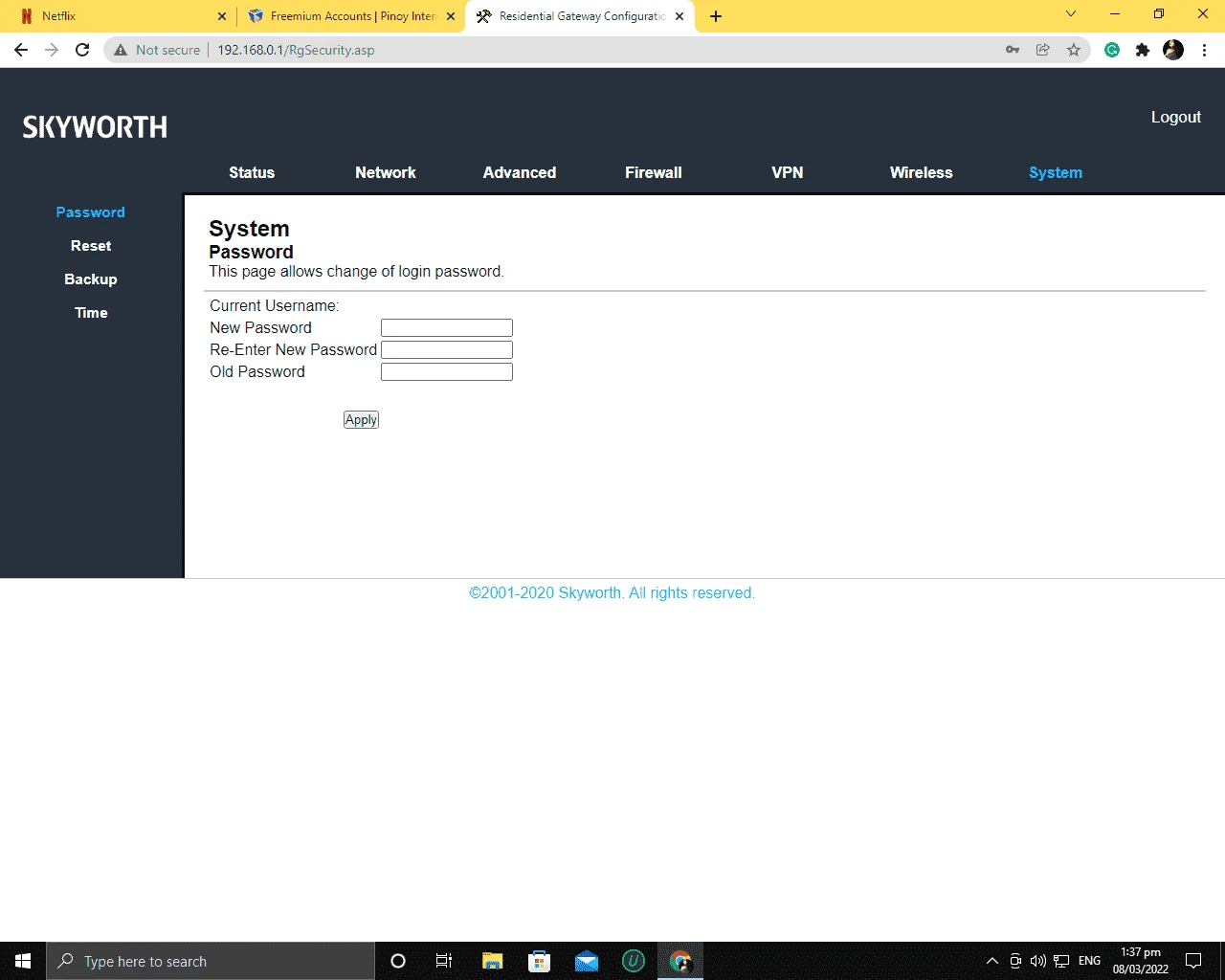
Task: Open the Status menu
Action: [x=252, y=172]
